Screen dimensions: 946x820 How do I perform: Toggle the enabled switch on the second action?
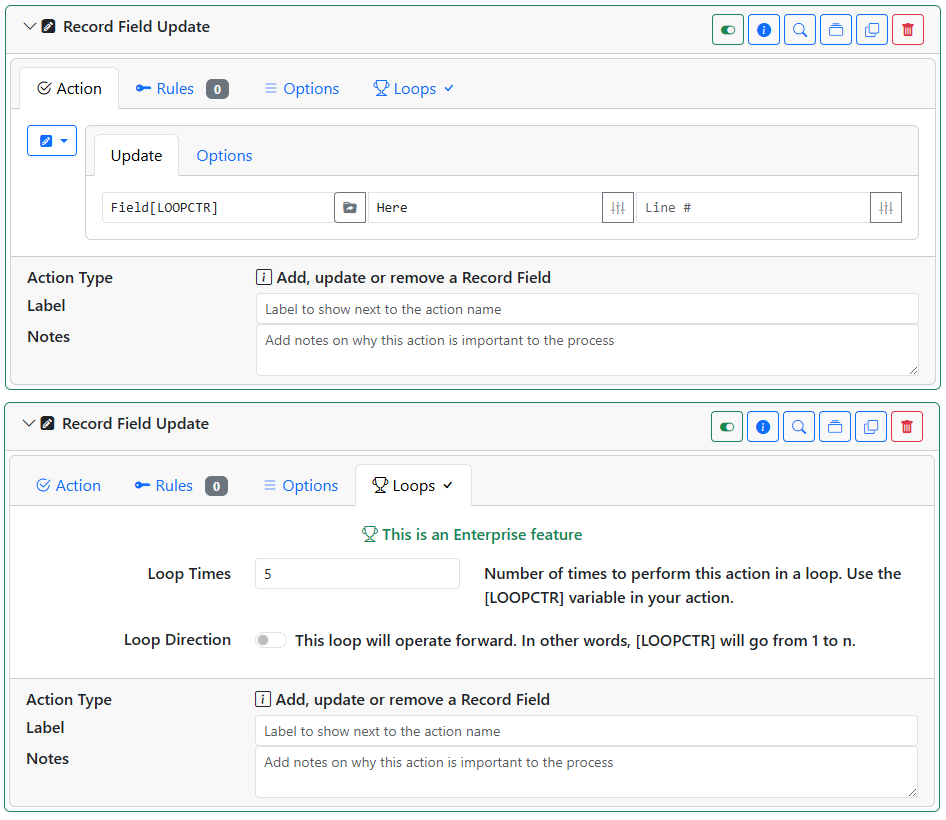pyautogui.click(x=726, y=427)
